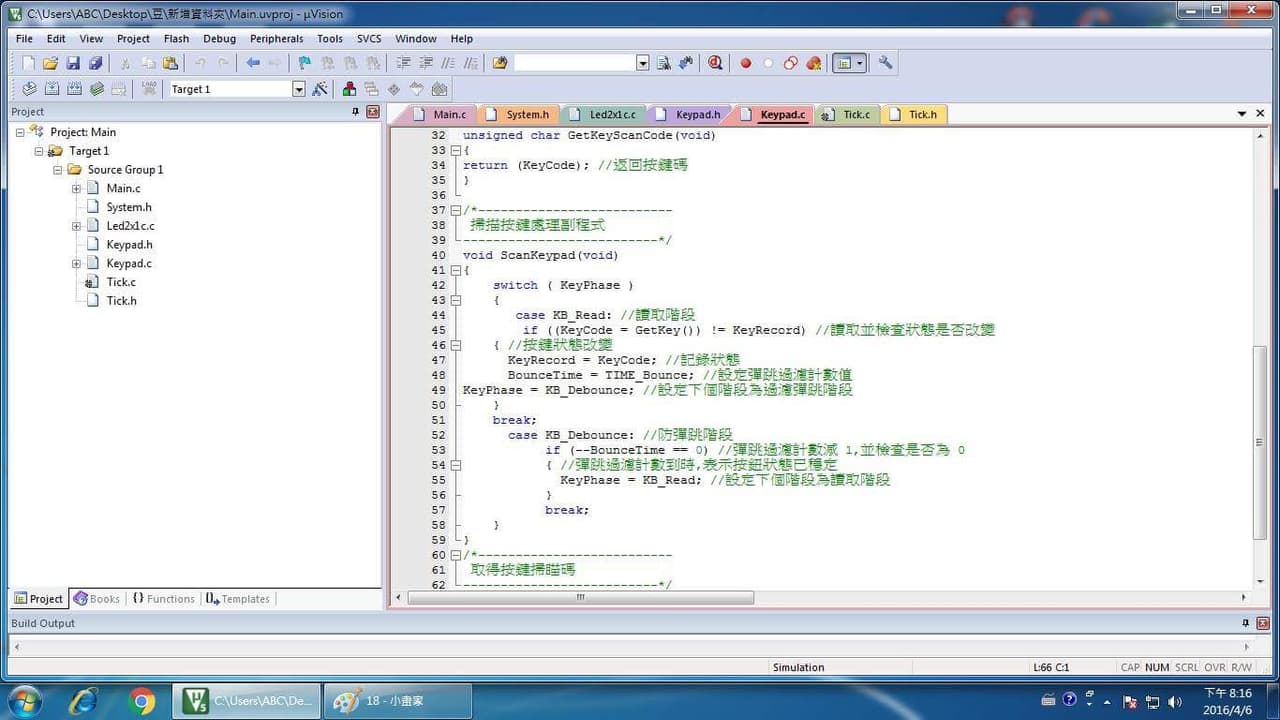
Task: Start debug session magnifier icon
Action: (x=715, y=63)
